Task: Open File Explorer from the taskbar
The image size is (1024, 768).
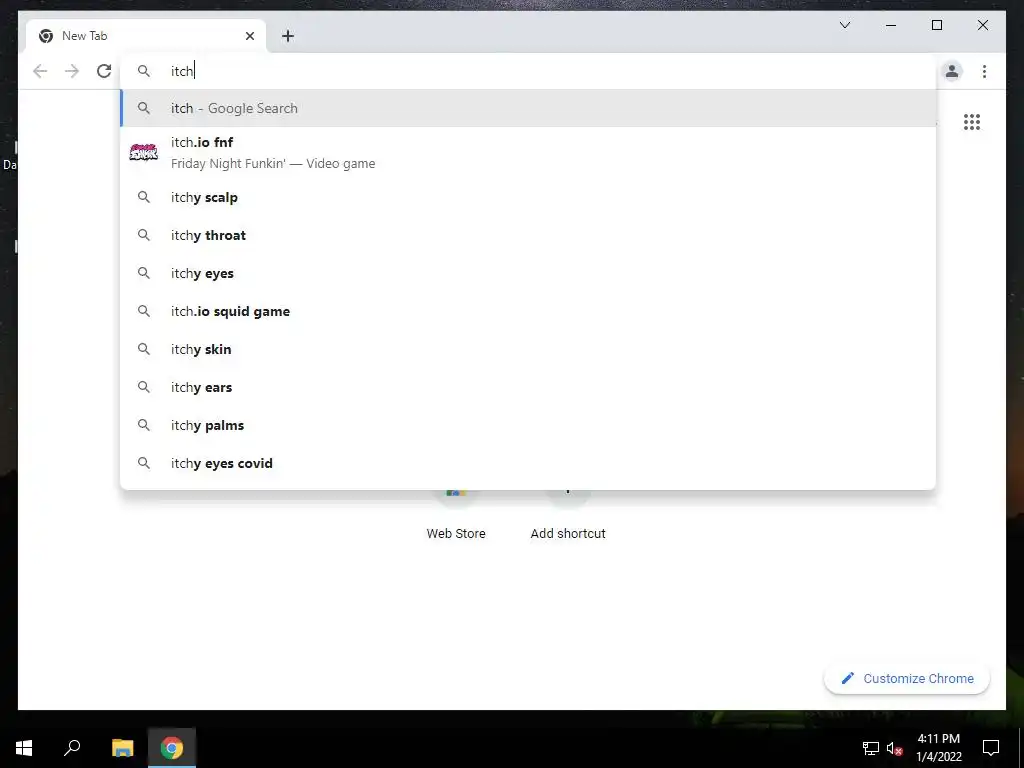Action: (122, 748)
